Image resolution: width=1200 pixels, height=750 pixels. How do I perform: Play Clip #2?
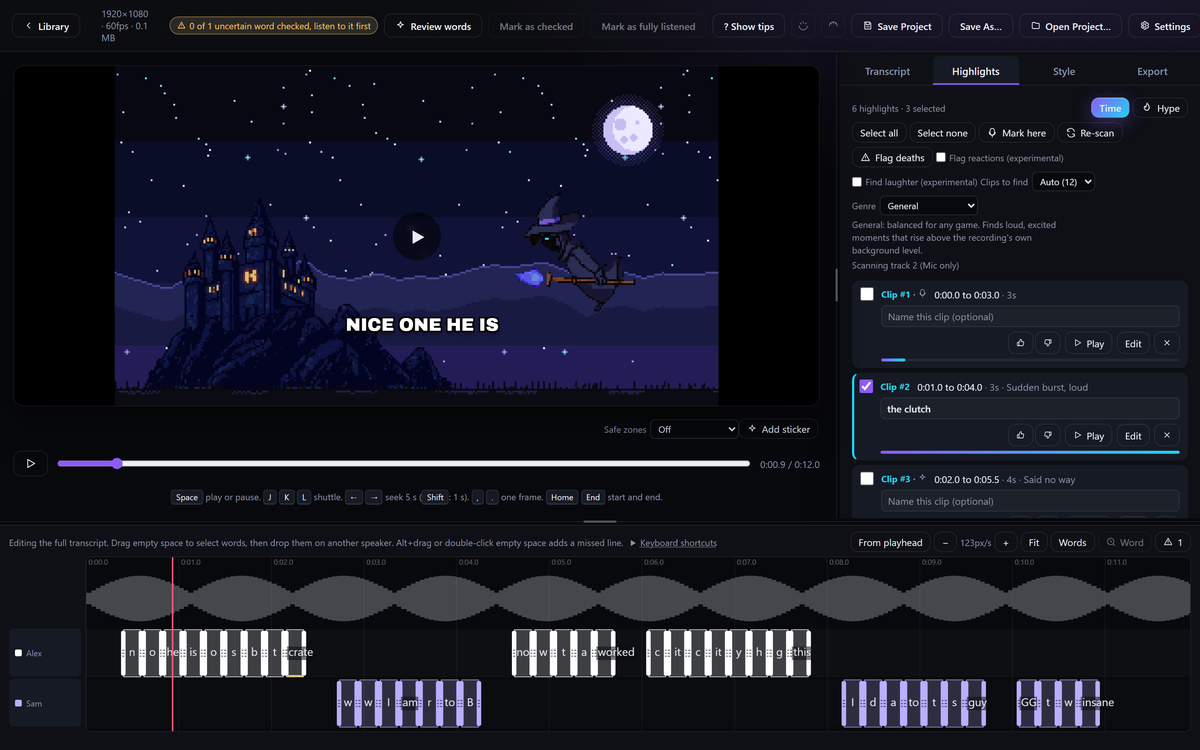pos(1088,435)
